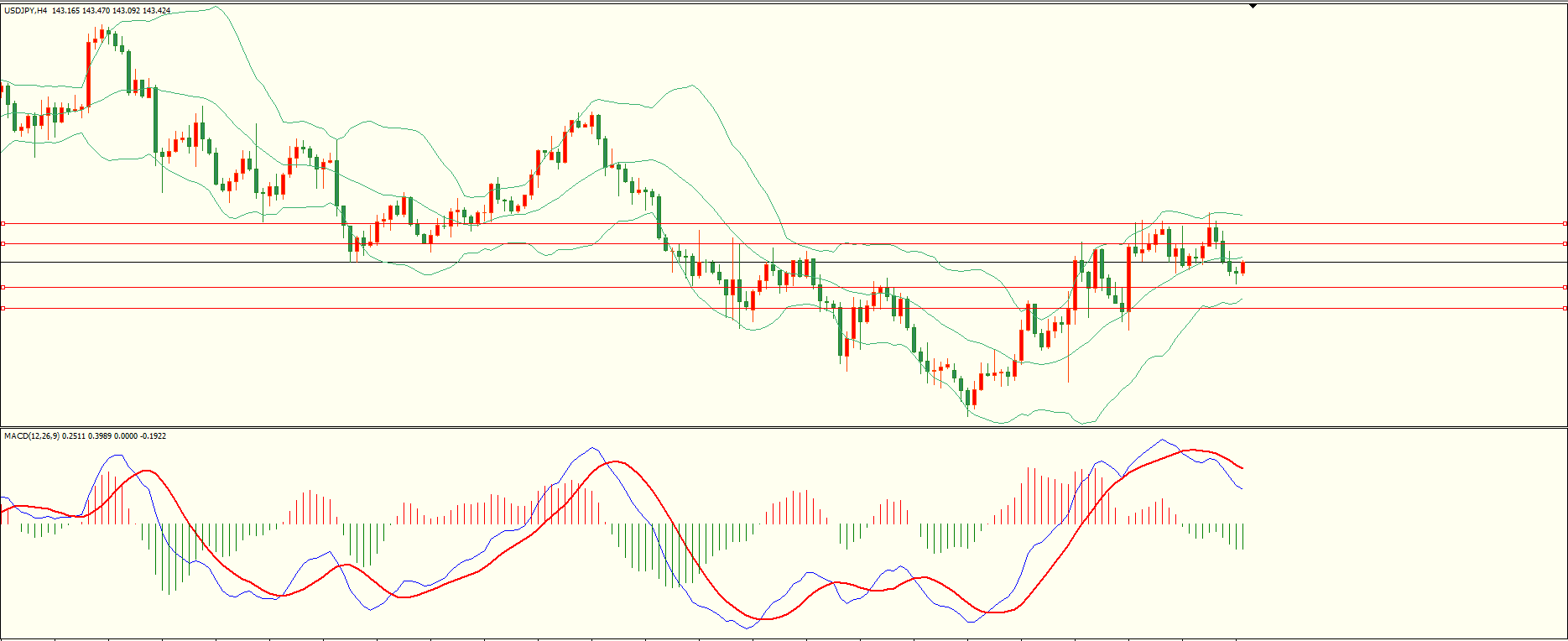1568x641 pixels.
Task: Click the USDJPY,H4 chart symbol label
Action: tap(25, 11)
